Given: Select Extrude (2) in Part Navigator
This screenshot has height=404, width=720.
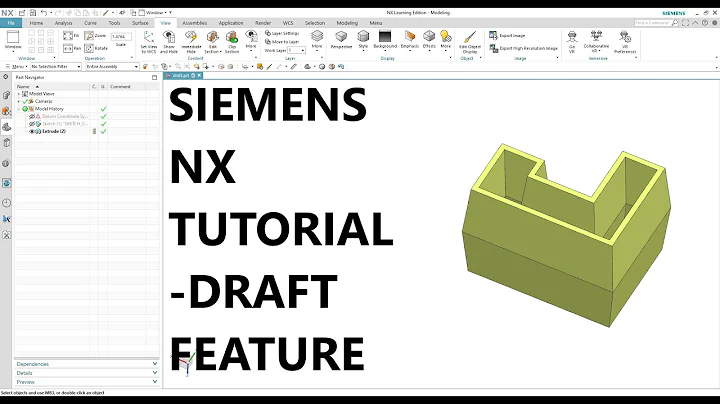Looking at the screenshot, I should click(x=54, y=131).
